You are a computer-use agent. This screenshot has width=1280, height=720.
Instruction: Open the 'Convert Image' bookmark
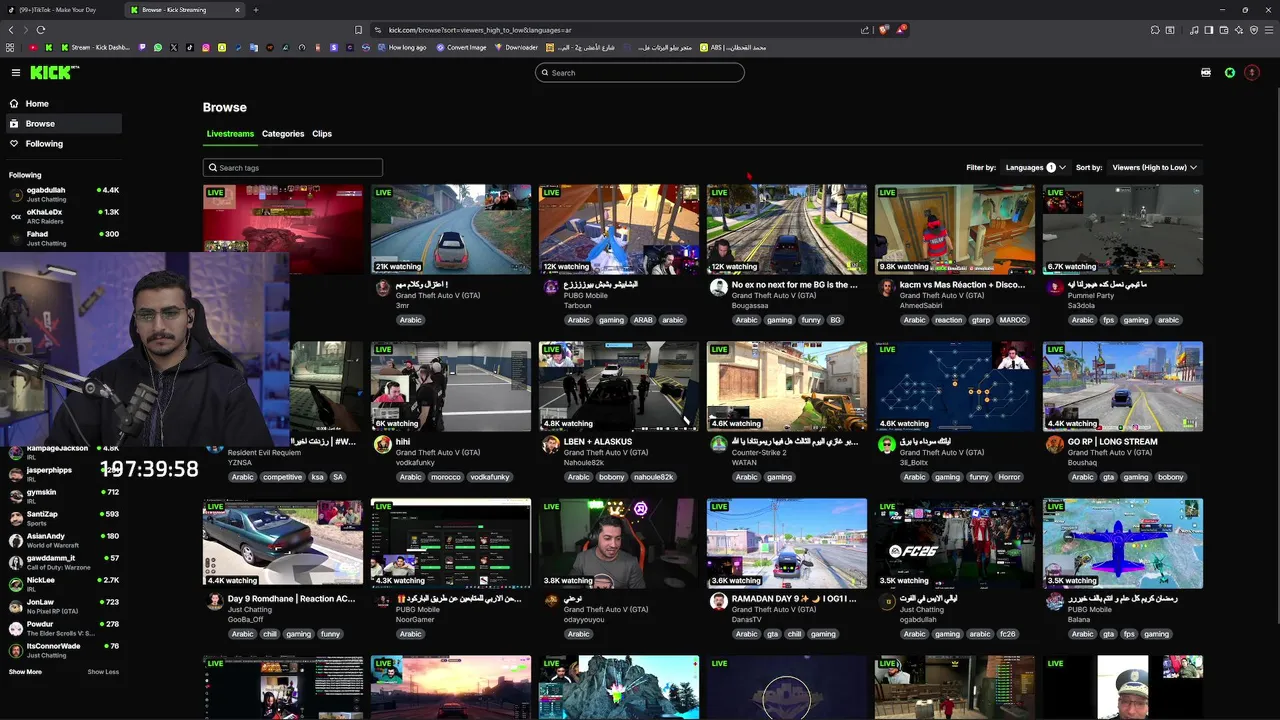(x=461, y=47)
